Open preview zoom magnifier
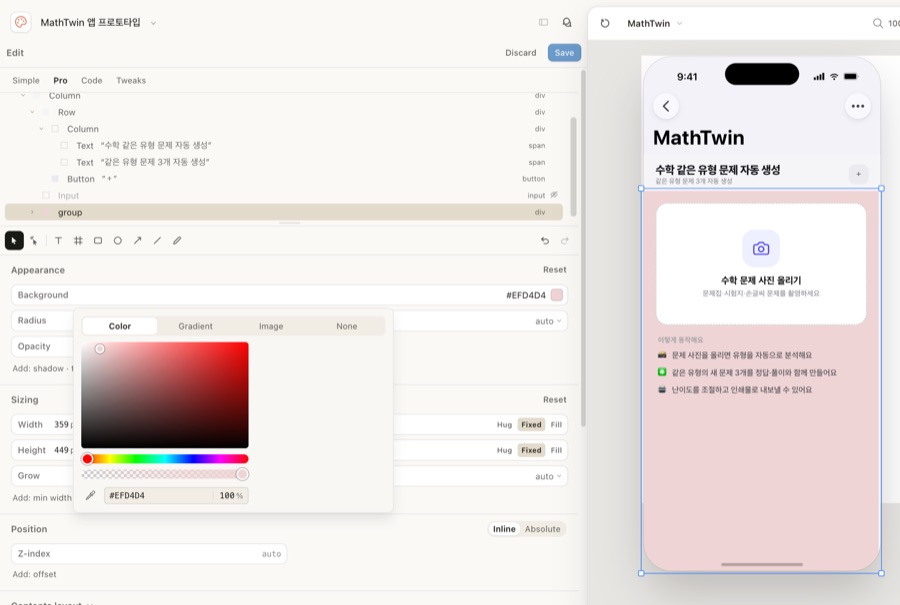This screenshot has height=605, width=900. click(x=878, y=23)
